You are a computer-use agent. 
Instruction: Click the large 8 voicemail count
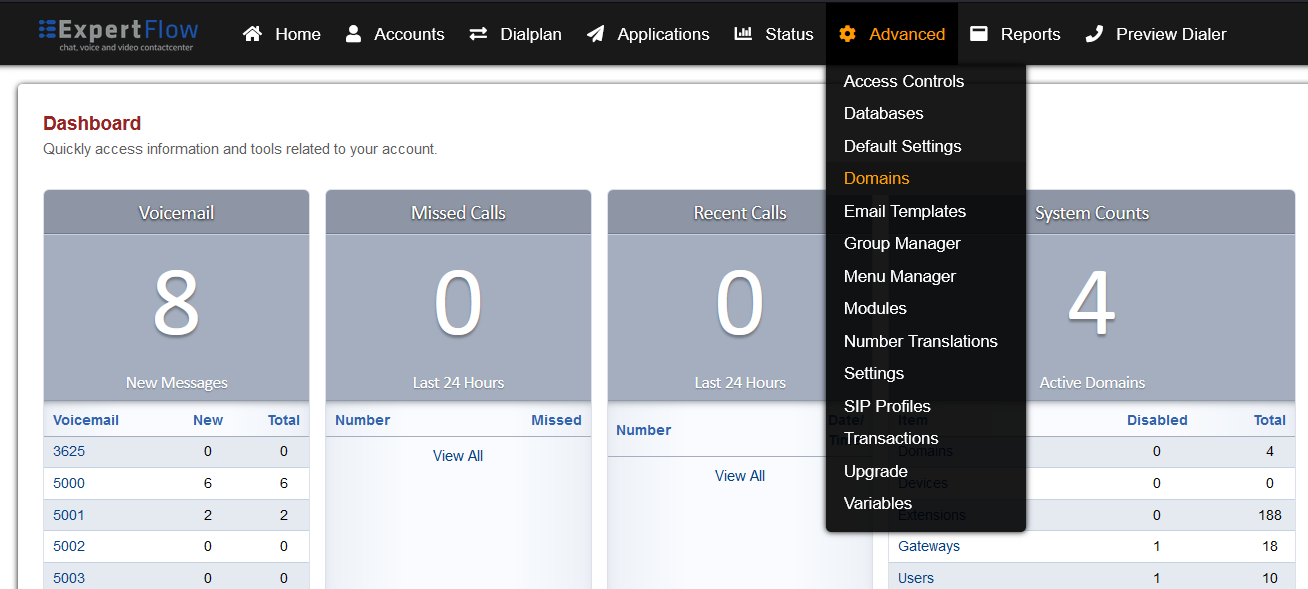point(176,304)
